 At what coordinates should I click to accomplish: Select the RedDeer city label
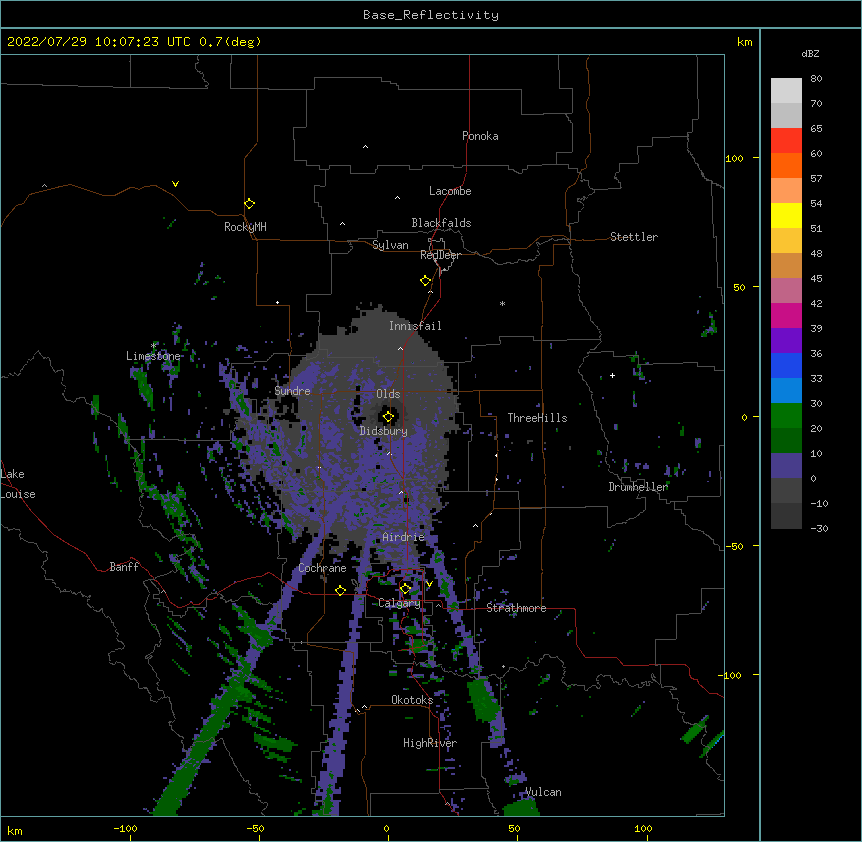[440, 255]
